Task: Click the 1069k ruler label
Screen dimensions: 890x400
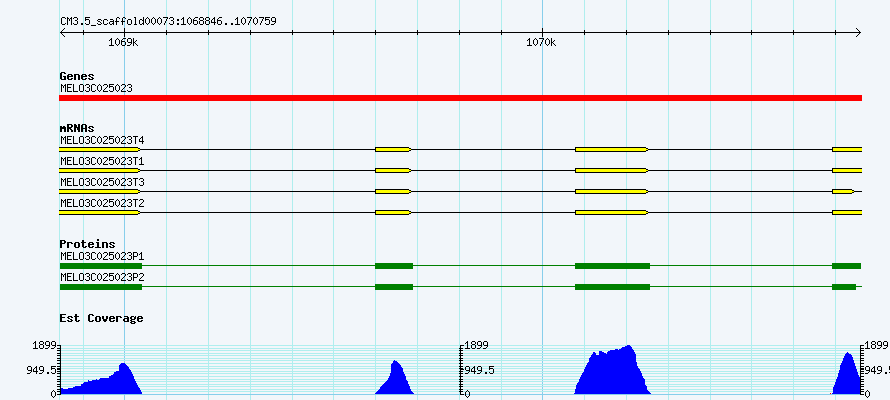Action: [x=123, y=43]
